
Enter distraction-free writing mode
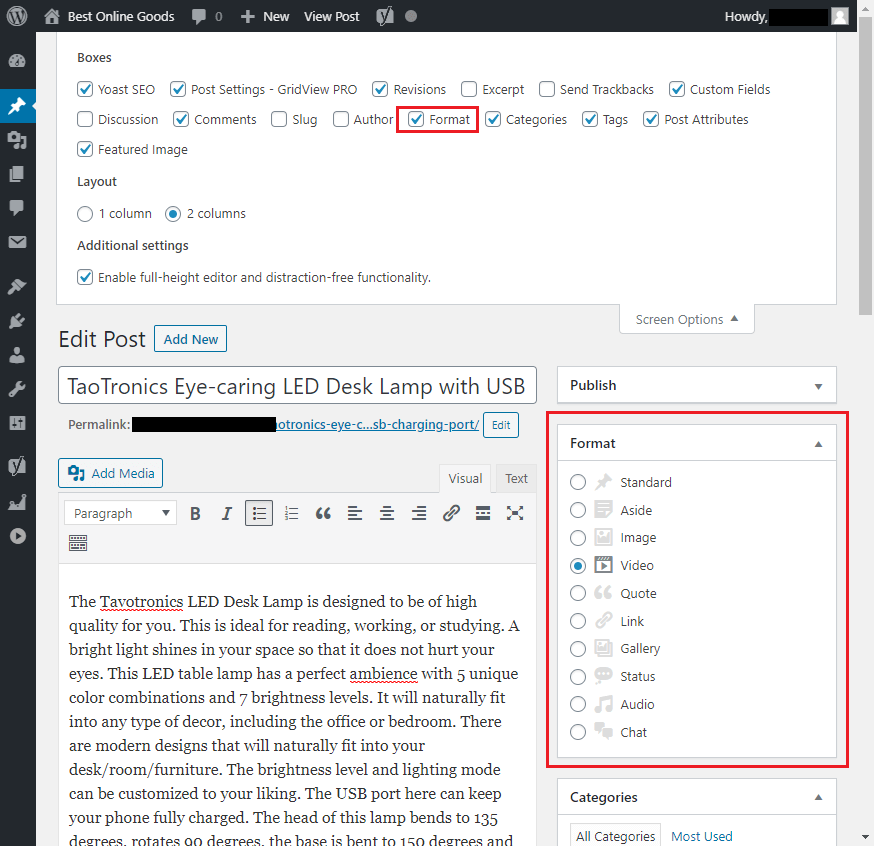tap(515, 513)
